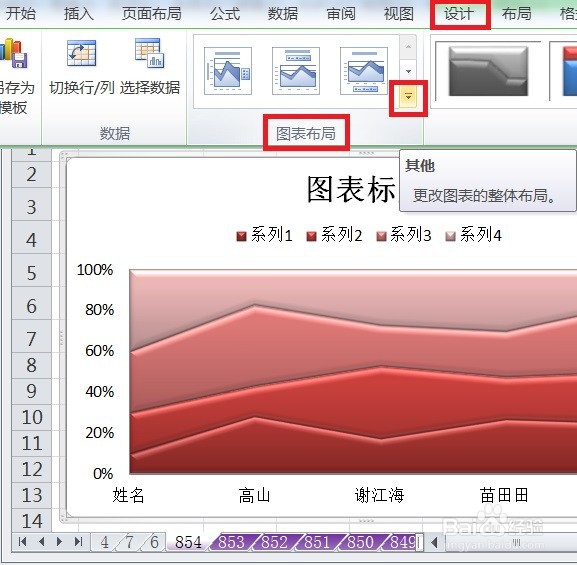Apply third chart layout with bottom legend

(364, 71)
